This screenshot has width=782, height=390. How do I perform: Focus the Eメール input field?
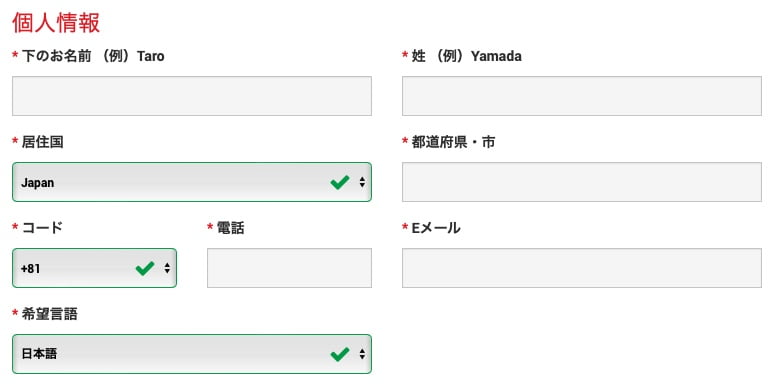tap(582, 268)
